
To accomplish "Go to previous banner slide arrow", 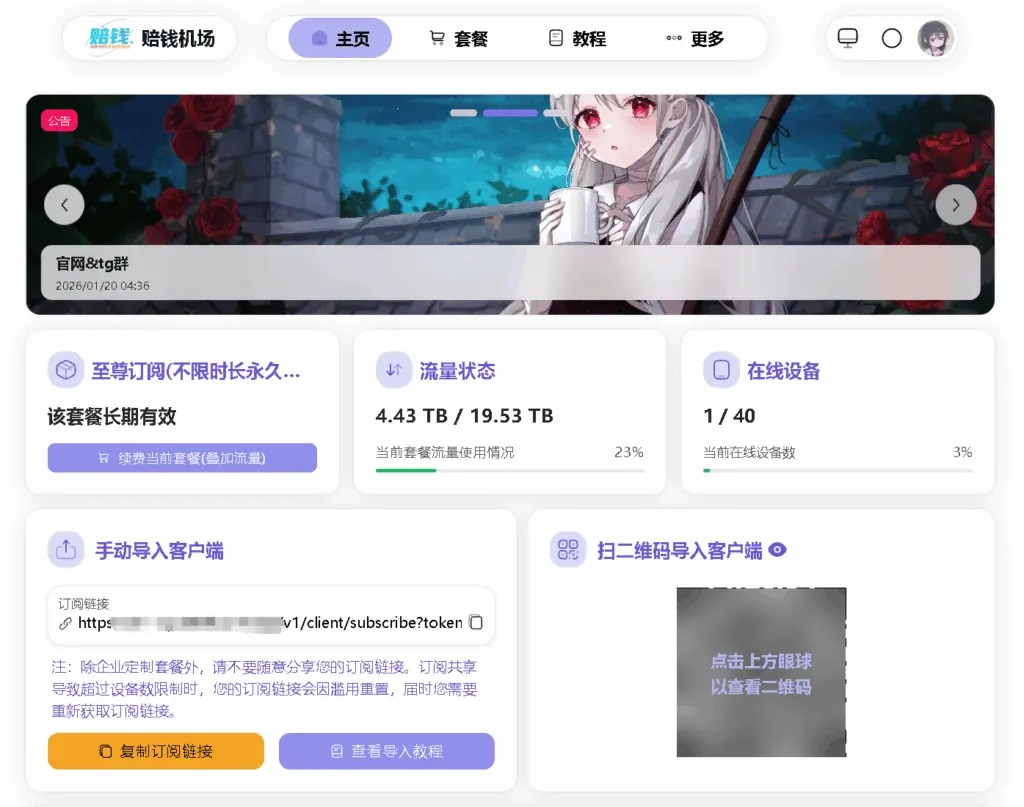I will (64, 205).
